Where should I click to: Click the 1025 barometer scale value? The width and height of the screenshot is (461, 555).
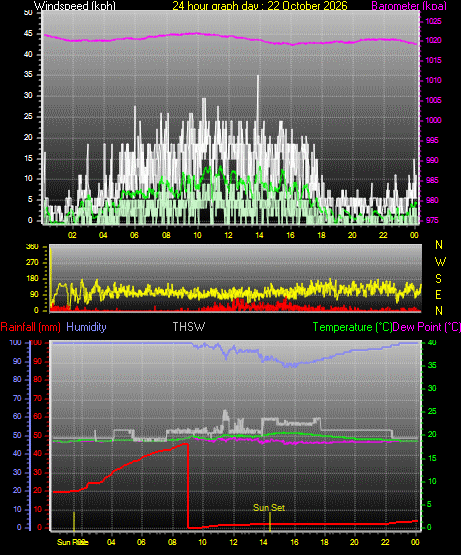click(433, 22)
